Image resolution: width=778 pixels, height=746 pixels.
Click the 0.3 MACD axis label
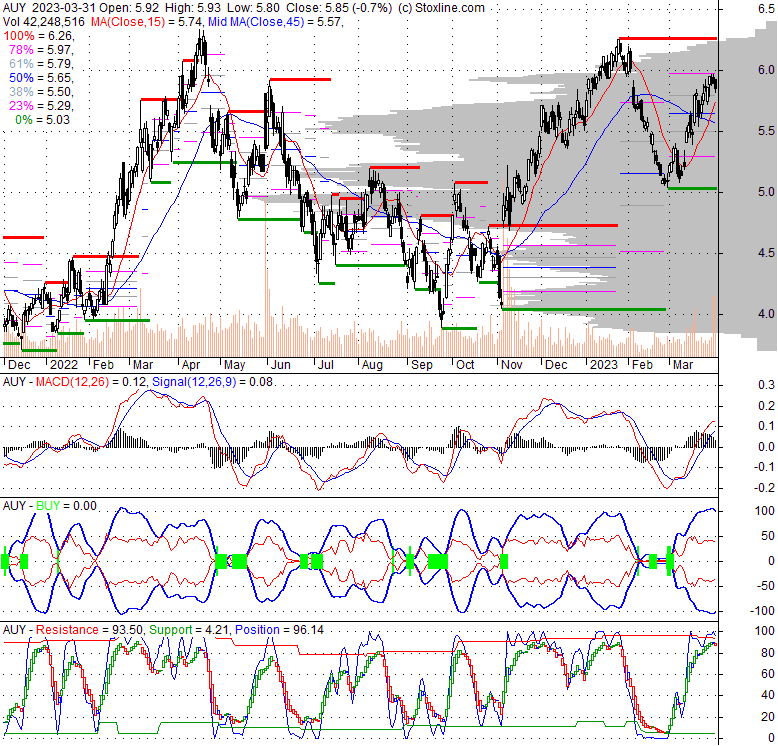coord(767,385)
